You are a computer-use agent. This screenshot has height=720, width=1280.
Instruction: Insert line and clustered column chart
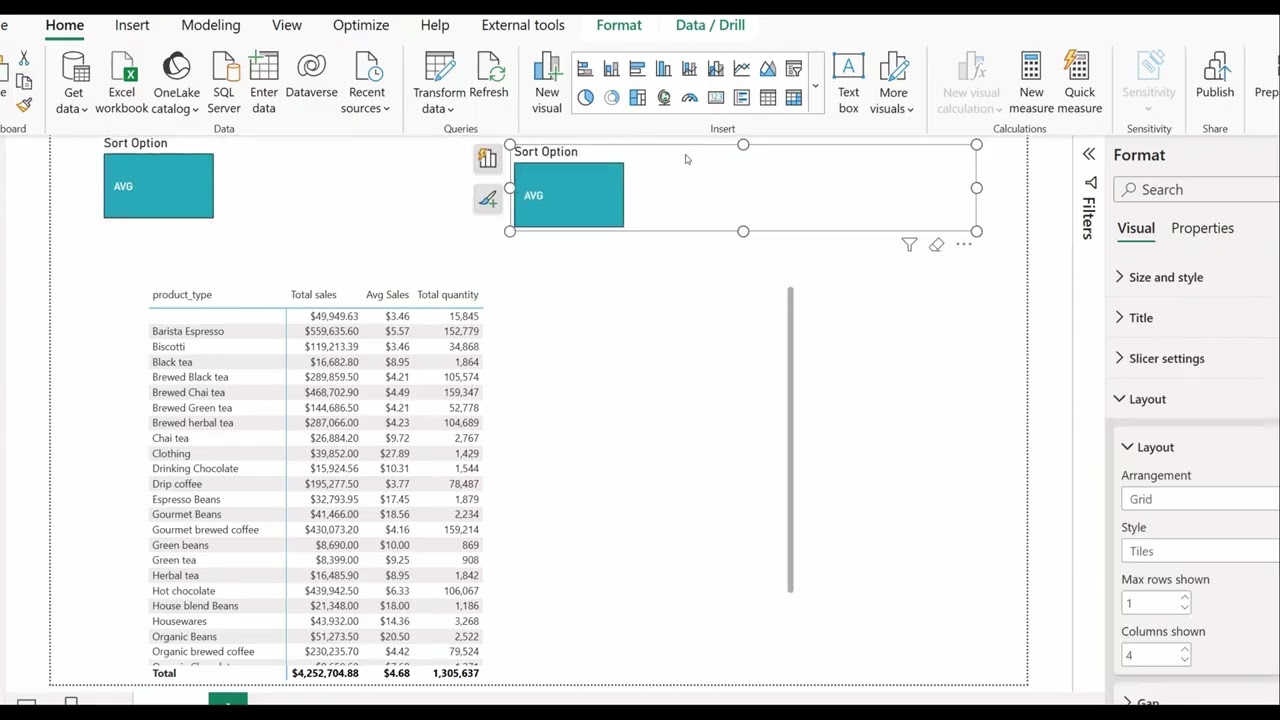tap(715, 69)
